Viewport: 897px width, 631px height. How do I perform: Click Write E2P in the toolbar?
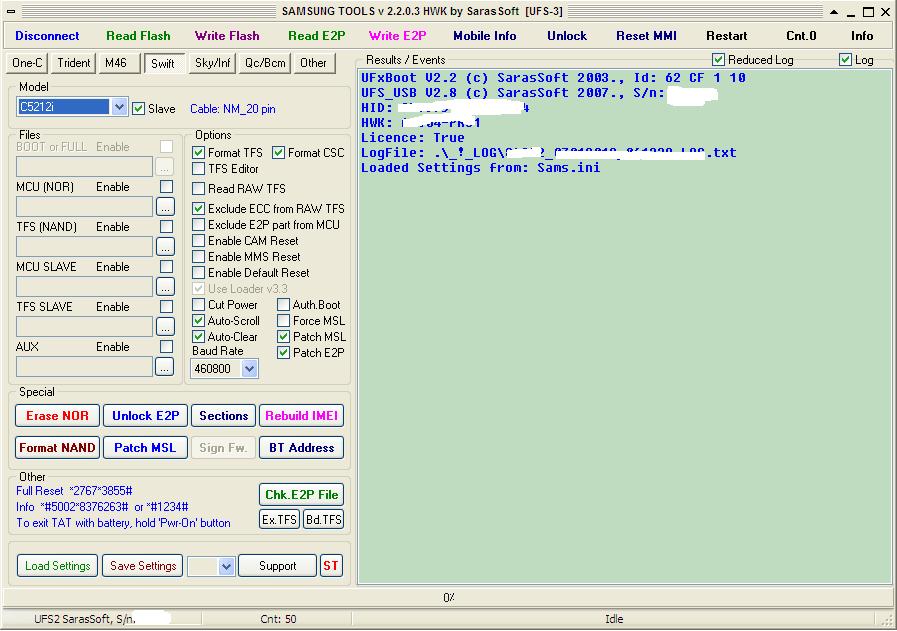398,35
